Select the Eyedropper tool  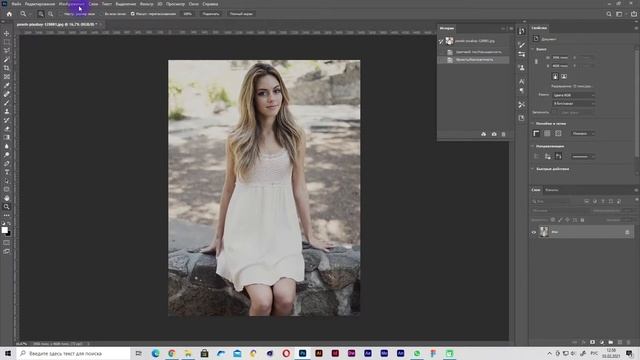(x=7, y=85)
